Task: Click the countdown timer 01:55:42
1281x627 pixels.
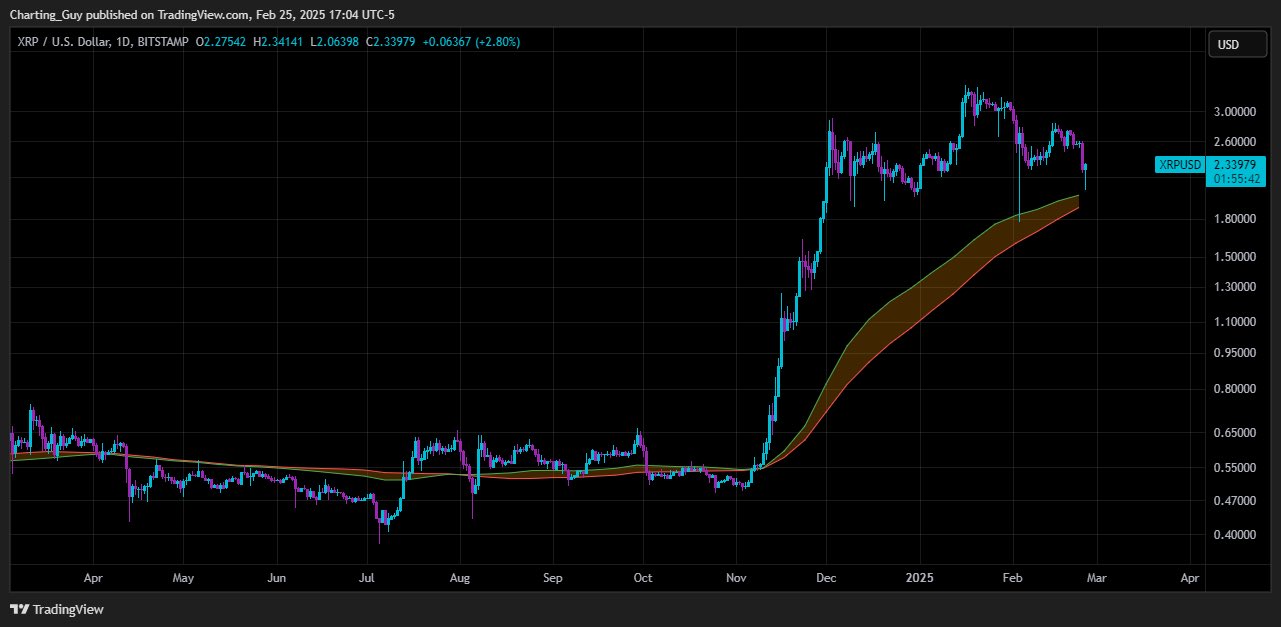Action: click(1237, 179)
